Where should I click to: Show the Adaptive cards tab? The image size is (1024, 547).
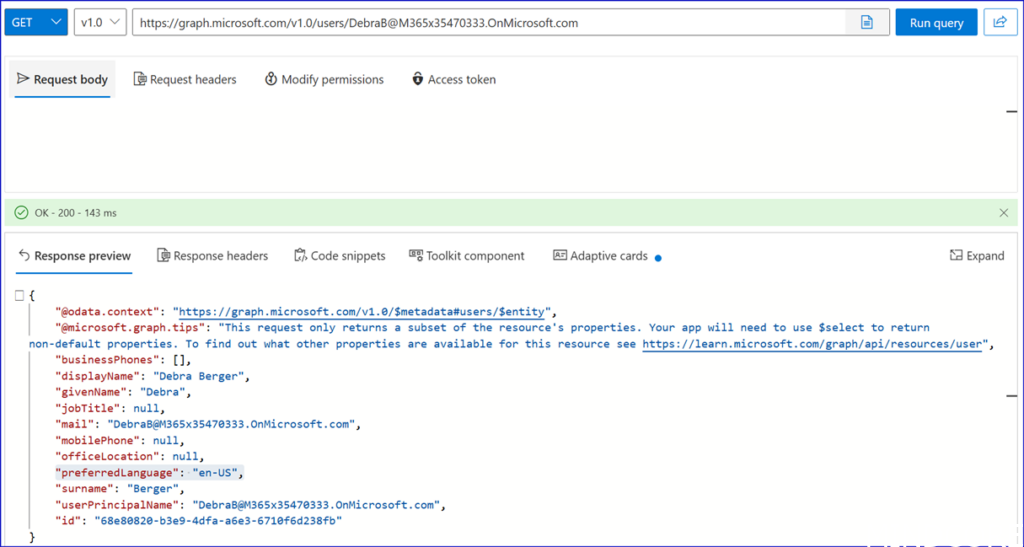[x=600, y=256]
